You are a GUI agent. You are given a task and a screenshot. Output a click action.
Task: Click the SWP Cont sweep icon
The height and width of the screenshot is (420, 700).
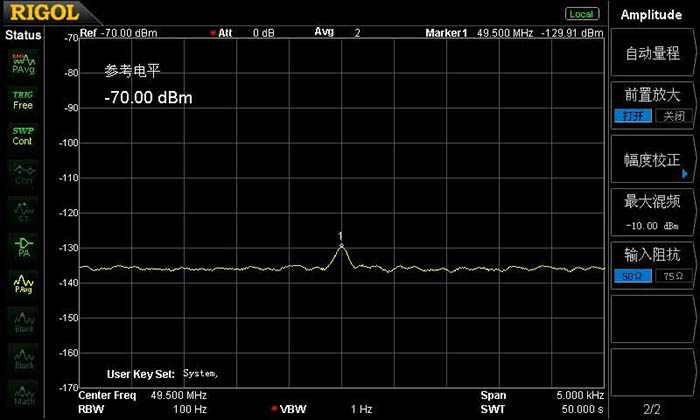pos(23,136)
